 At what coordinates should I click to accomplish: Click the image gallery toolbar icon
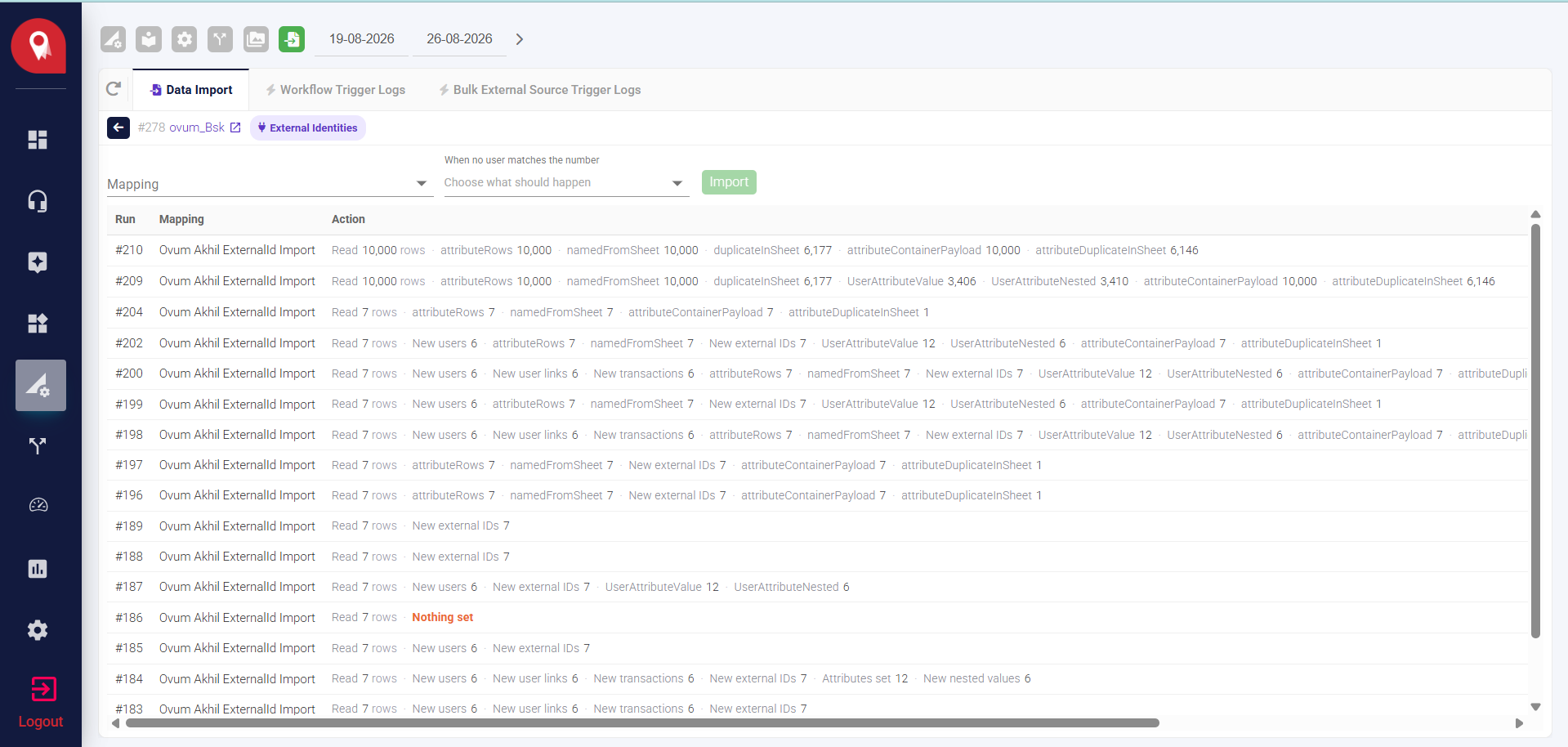pos(256,39)
